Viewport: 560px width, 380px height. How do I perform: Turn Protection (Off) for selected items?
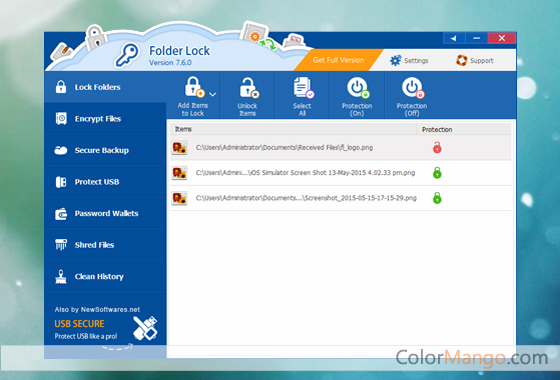[x=412, y=96]
